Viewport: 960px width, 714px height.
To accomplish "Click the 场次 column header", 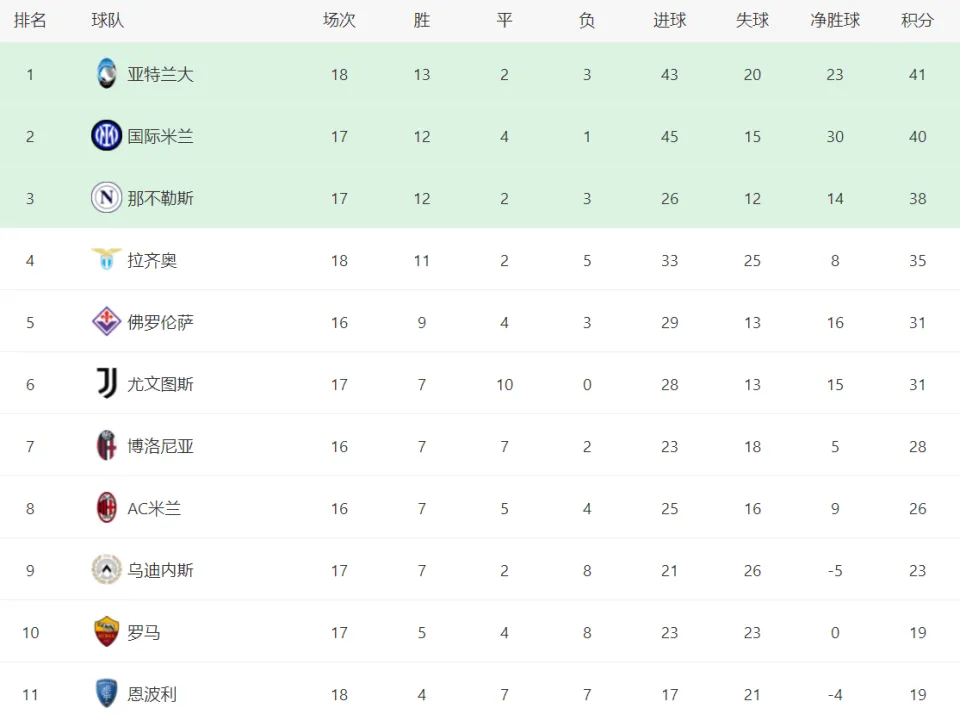I will (x=339, y=20).
